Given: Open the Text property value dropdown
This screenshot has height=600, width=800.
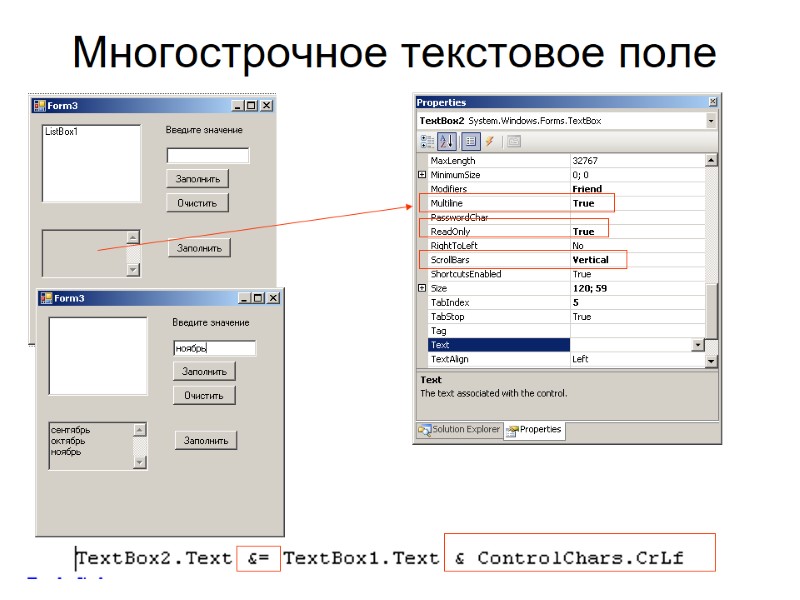Looking at the screenshot, I should [698, 345].
